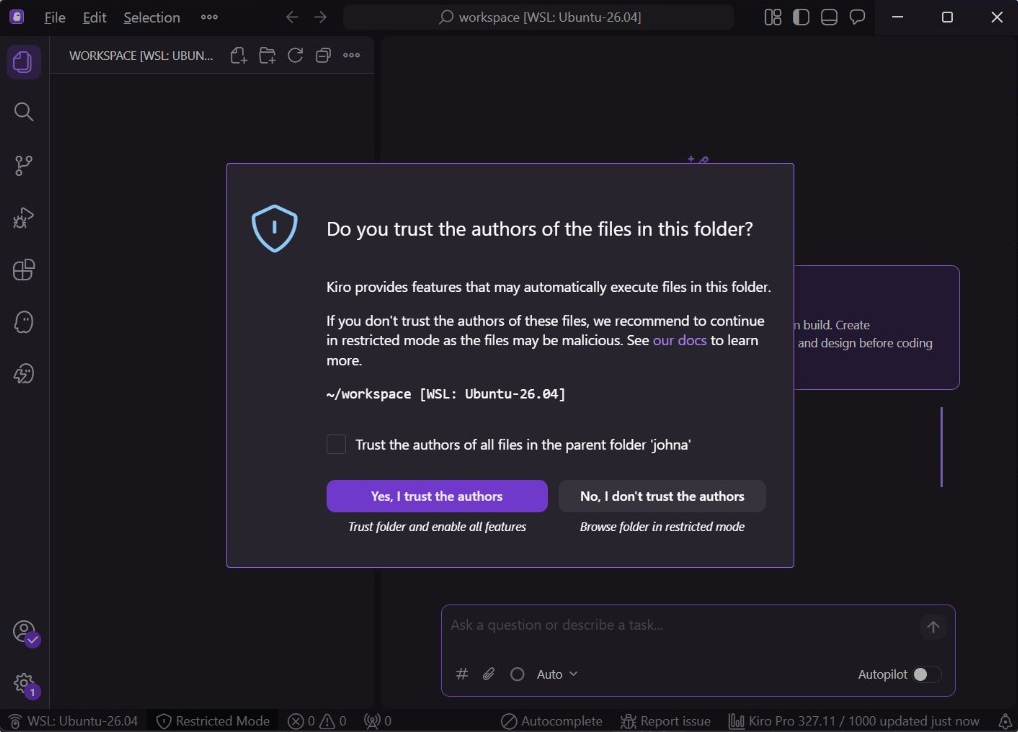Refresh the Explorer tree
This screenshot has height=732, width=1018.
(295, 56)
